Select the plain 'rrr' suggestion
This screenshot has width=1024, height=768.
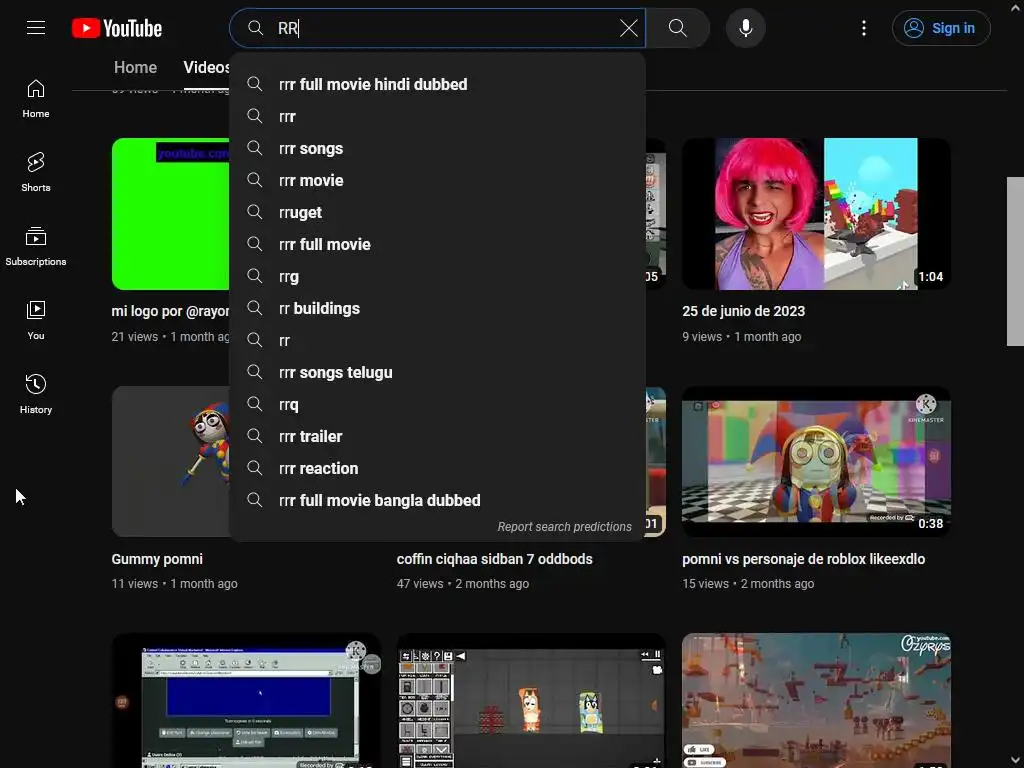(438, 116)
